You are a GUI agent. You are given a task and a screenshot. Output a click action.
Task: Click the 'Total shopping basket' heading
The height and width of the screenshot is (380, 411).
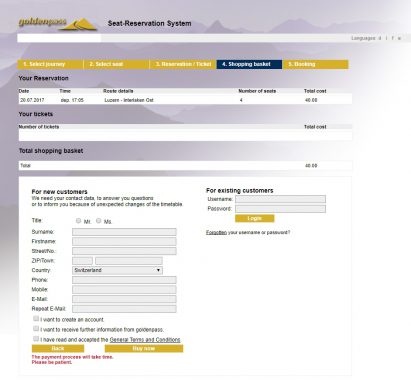click(51, 151)
